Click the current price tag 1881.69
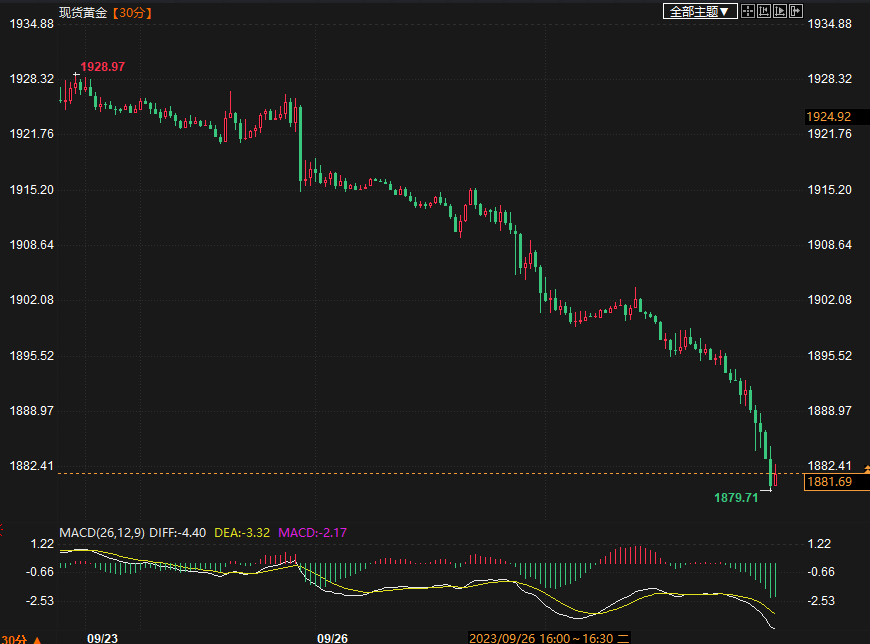 pos(829,483)
